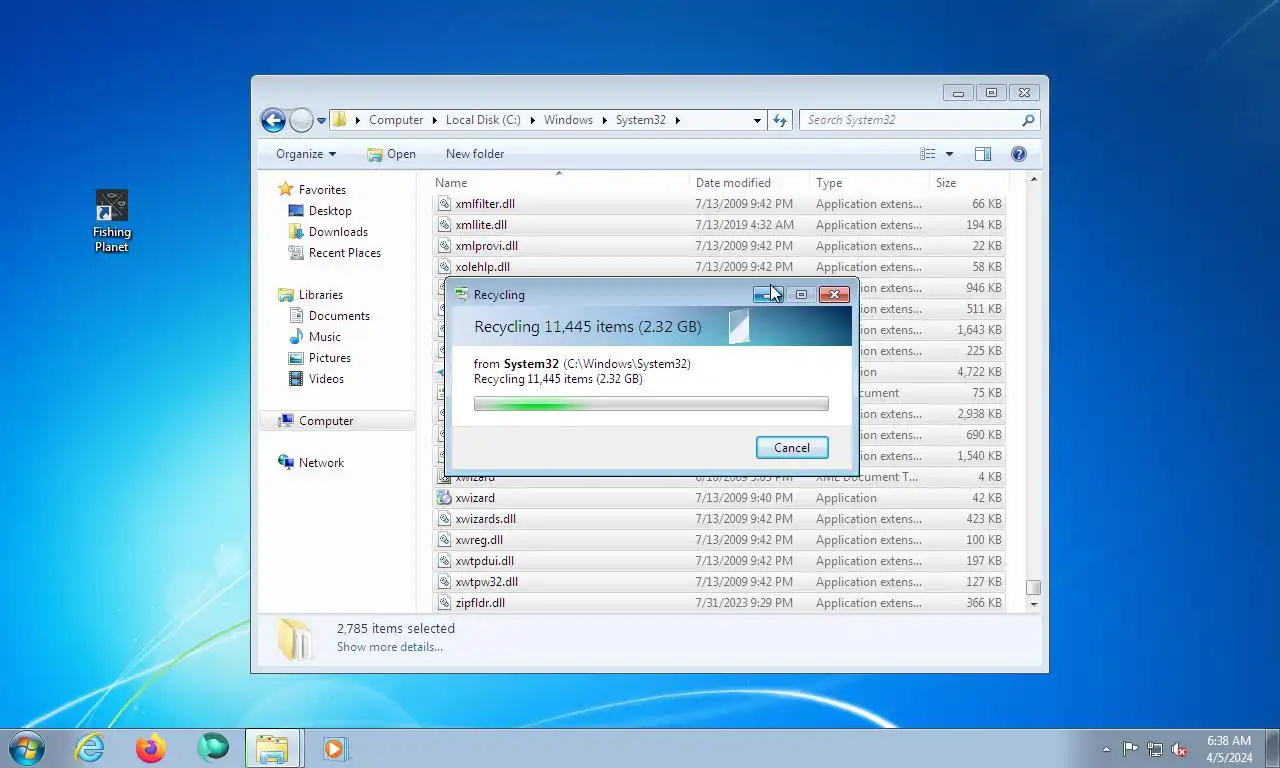Viewport: 1280px width, 768px height.
Task: Click the Cancel button in Recycling dialog
Action: tap(792, 448)
